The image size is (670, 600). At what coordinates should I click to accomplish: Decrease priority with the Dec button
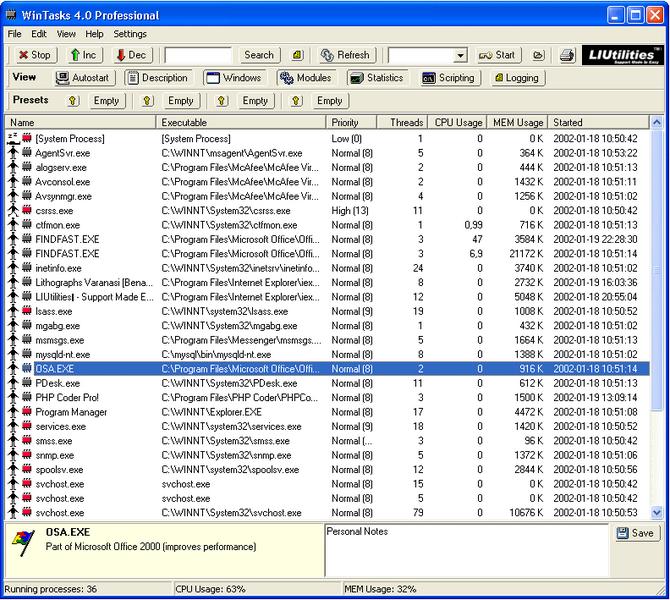132,55
